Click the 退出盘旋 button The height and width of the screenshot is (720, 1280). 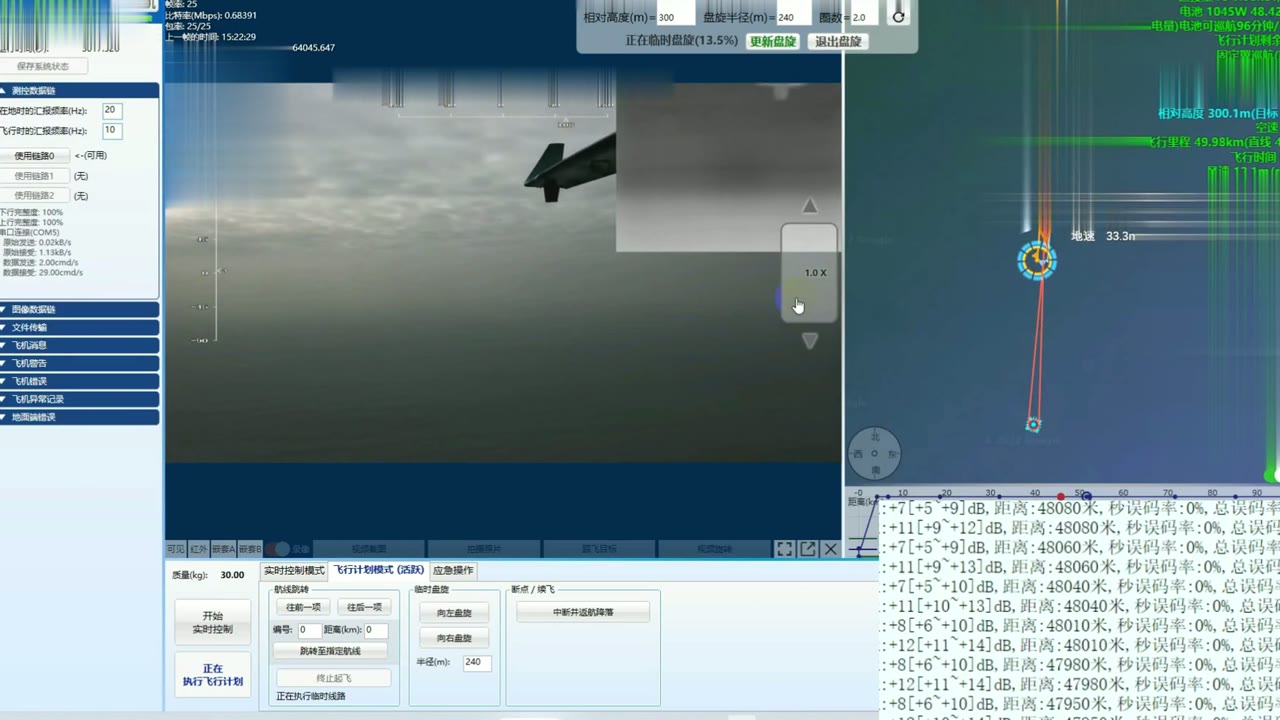click(x=838, y=41)
